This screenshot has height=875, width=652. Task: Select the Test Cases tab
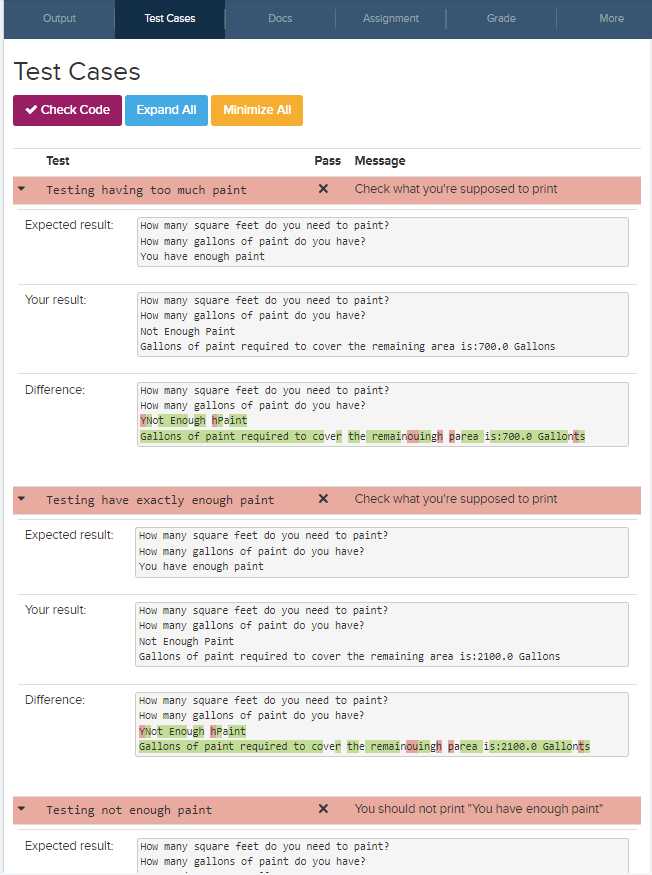click(x=169, y=18)
